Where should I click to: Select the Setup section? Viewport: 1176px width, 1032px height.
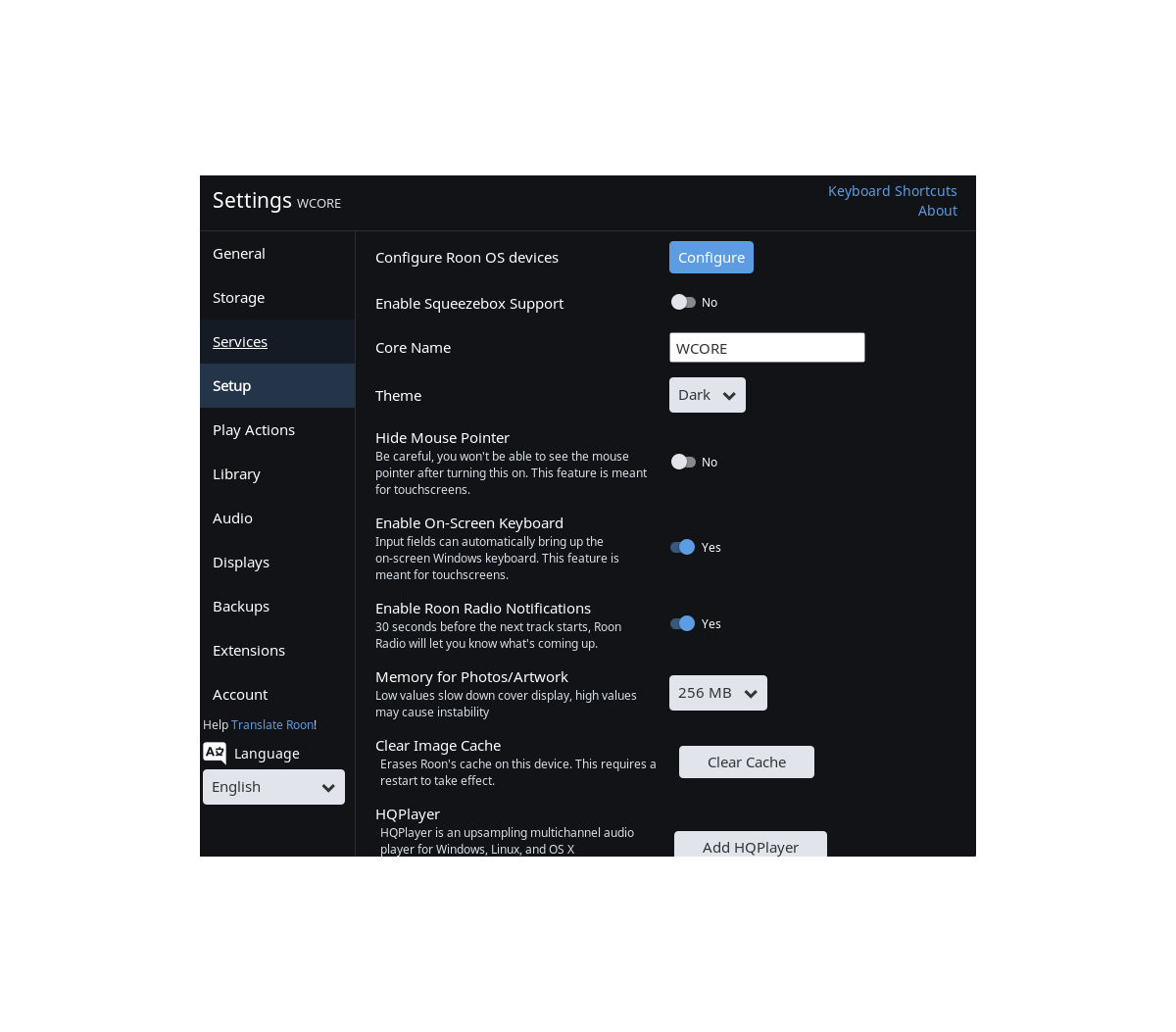point(277,385)
